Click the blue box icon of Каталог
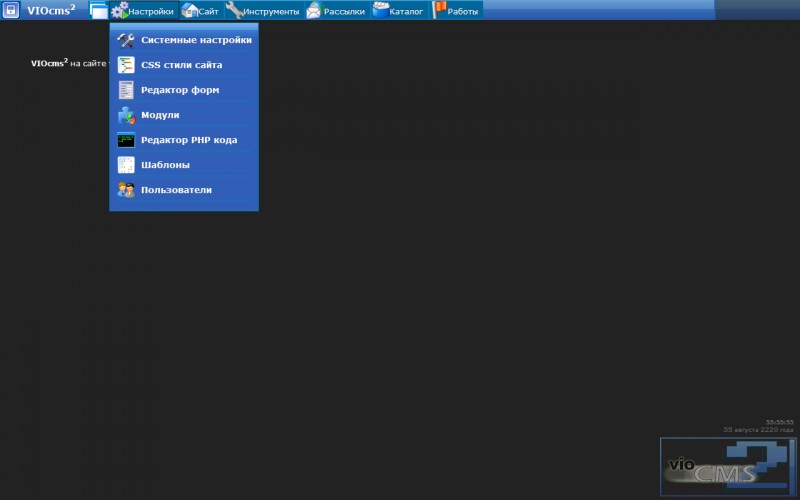The image size is (800, 500). tap(380, 10)
